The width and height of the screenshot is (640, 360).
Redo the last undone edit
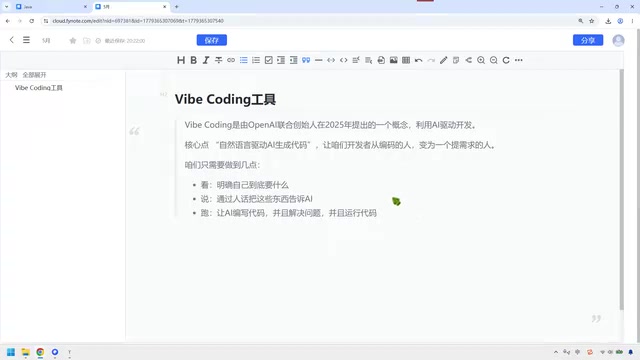[431, 60]
